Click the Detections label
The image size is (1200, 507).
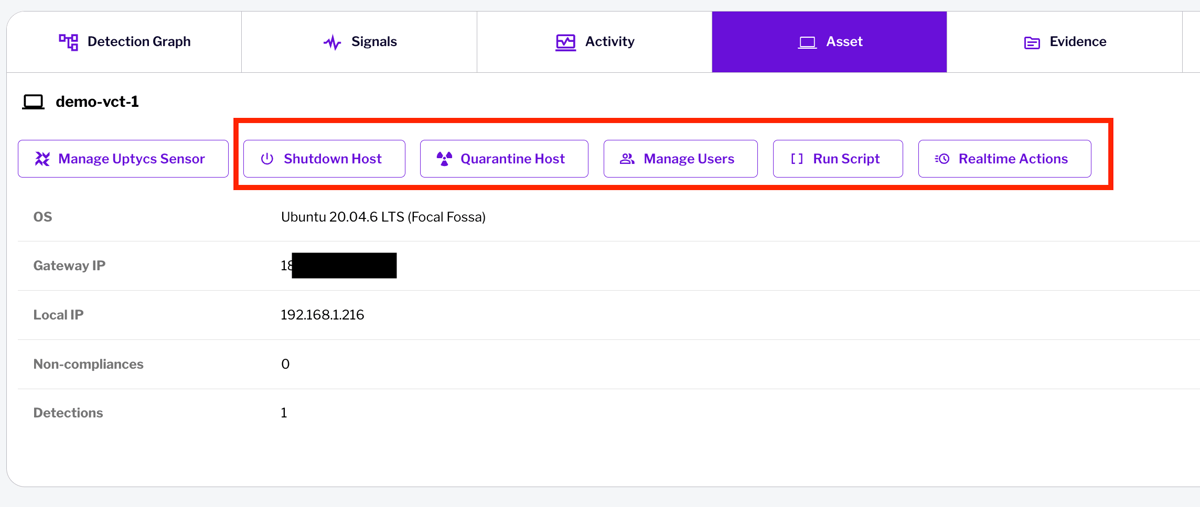click(68, 413)
